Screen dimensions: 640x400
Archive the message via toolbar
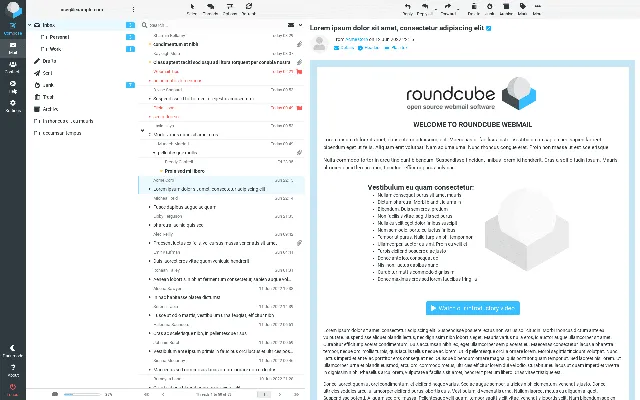click(506, 9)
